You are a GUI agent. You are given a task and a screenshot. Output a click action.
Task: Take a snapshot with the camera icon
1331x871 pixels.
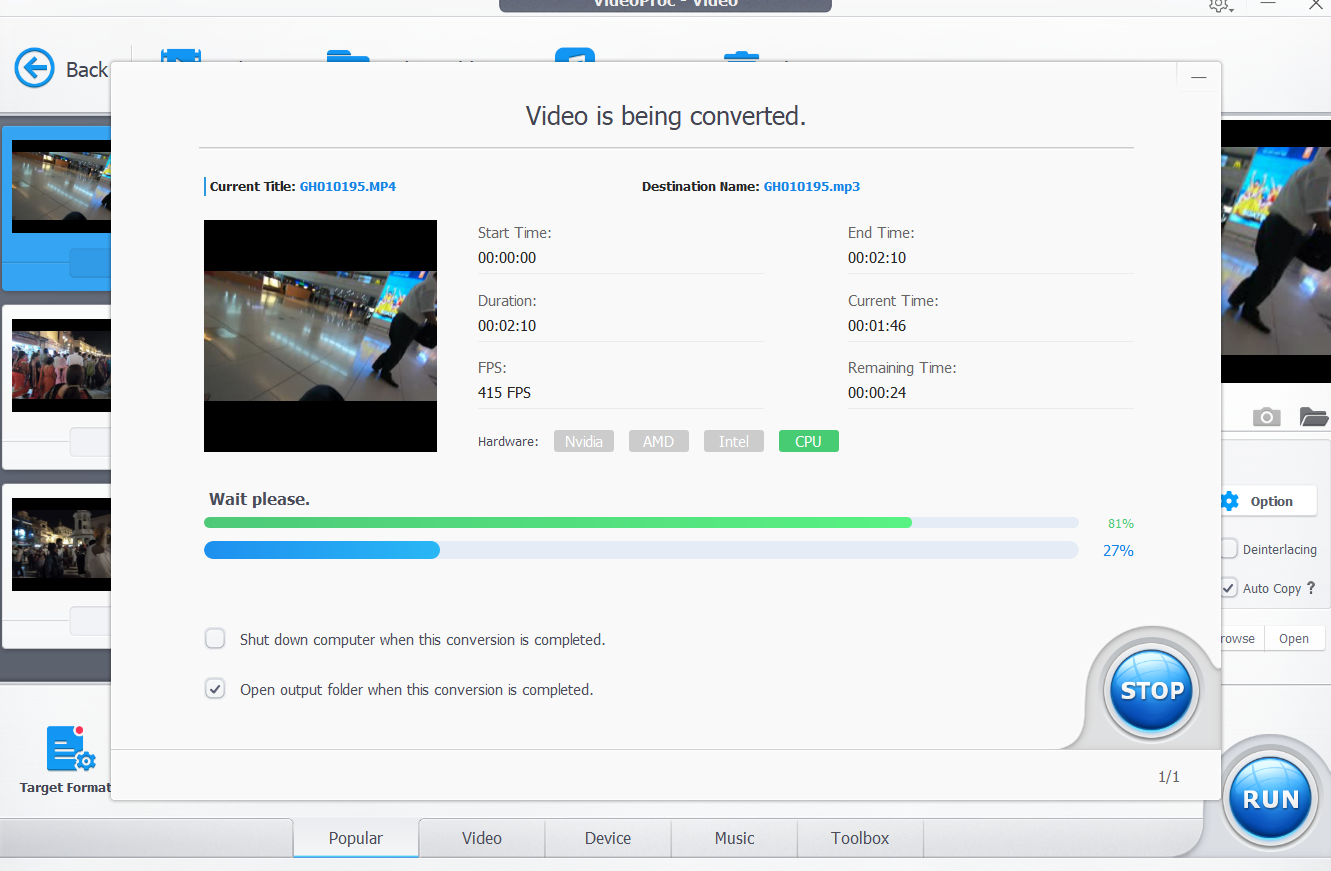1267,416
